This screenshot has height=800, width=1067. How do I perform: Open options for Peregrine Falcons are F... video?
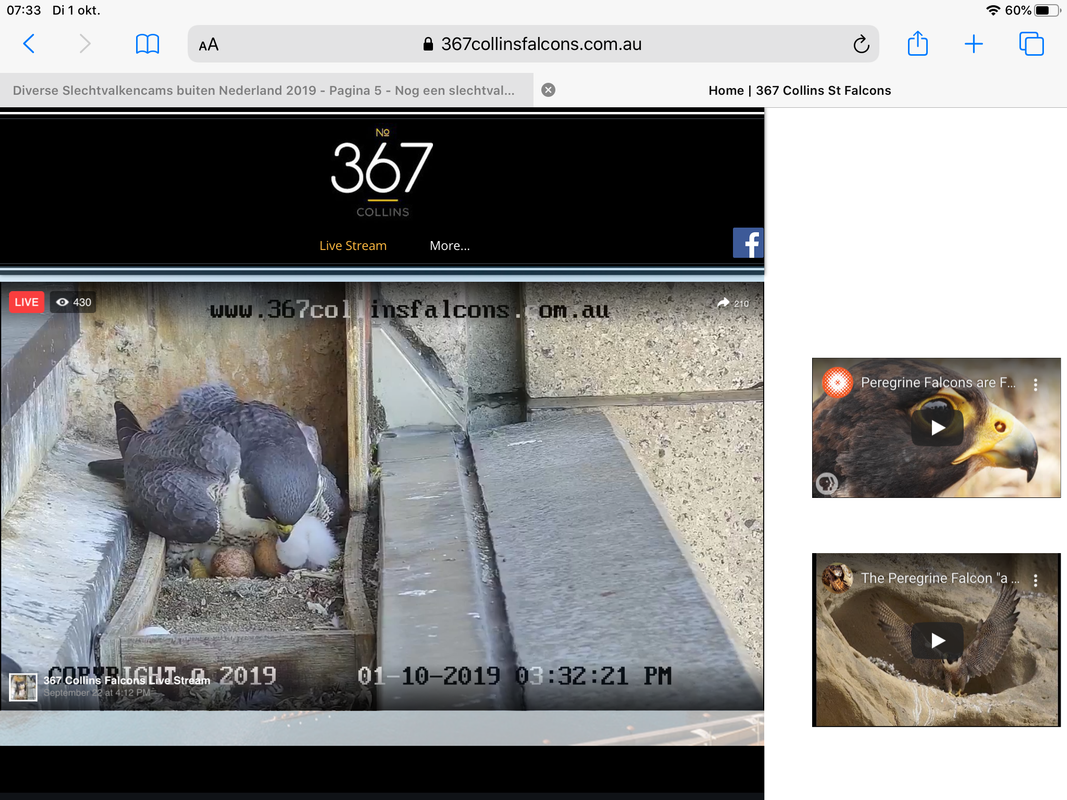(1035, 384)
